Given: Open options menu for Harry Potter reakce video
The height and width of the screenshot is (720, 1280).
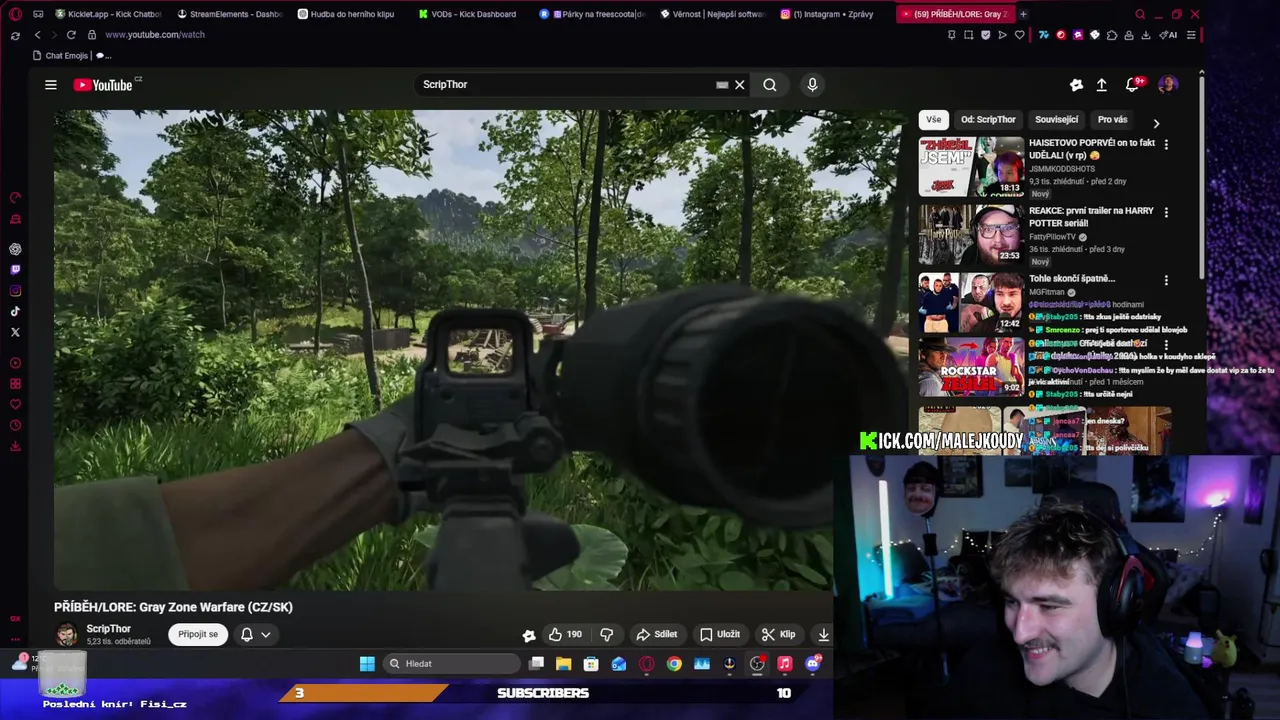Looking at the screenshot, I should pos(1166,212).
